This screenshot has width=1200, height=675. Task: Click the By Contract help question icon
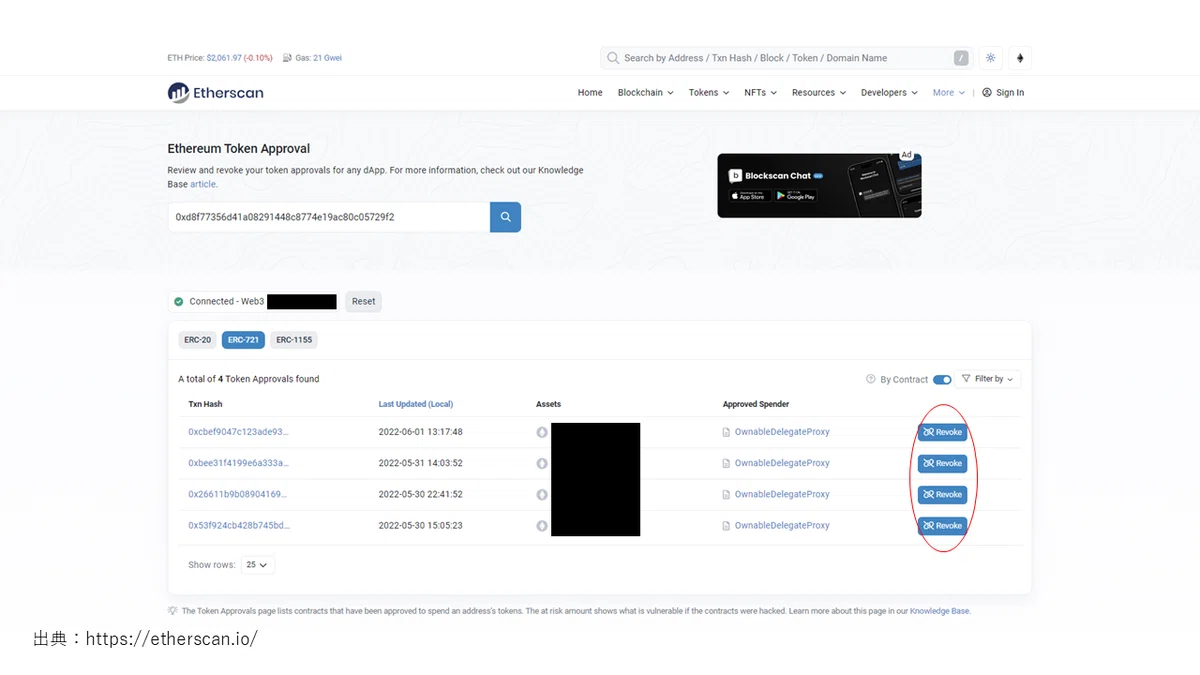[871, 380]
